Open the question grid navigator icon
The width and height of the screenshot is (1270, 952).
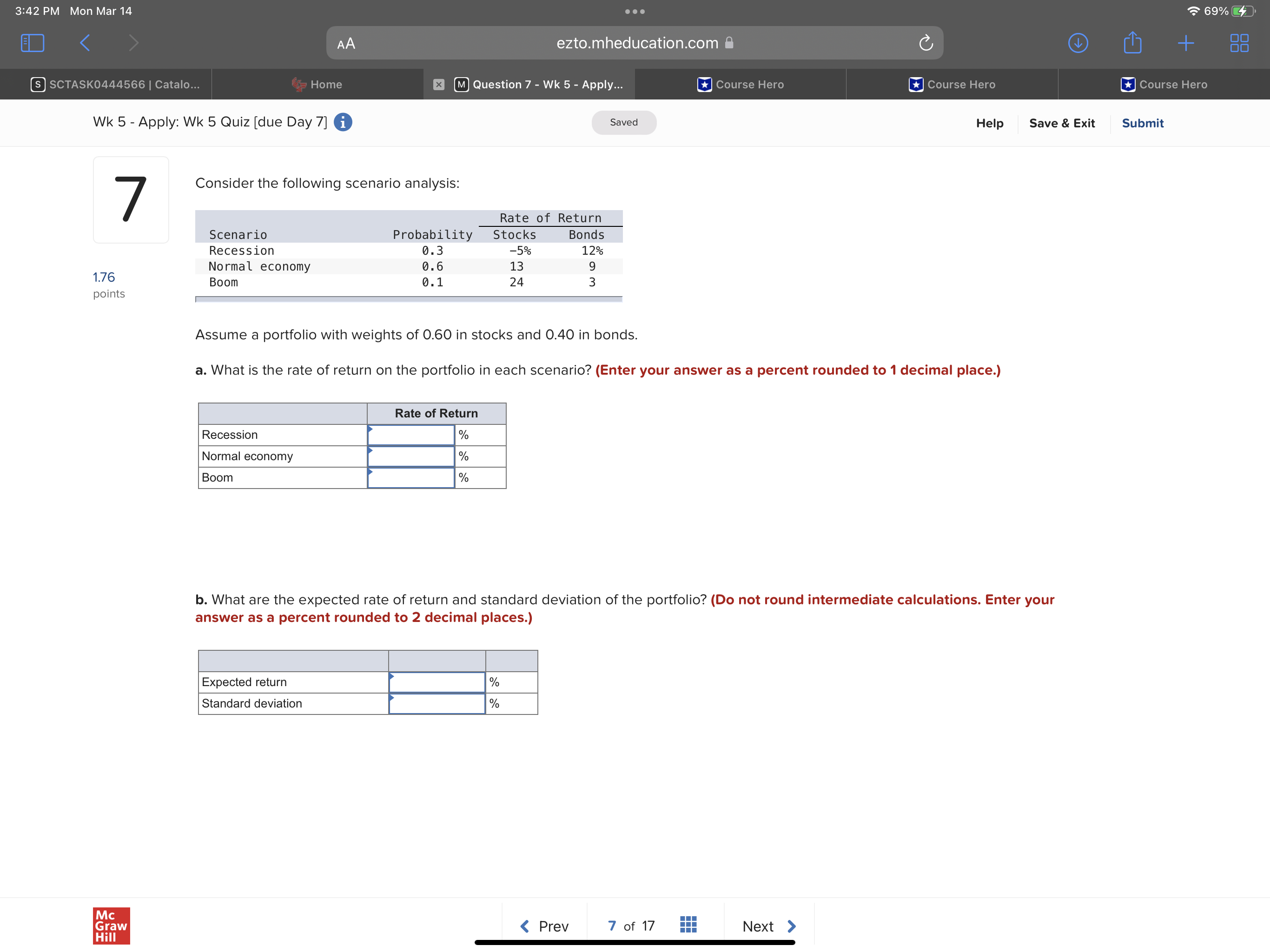[688, 925]
